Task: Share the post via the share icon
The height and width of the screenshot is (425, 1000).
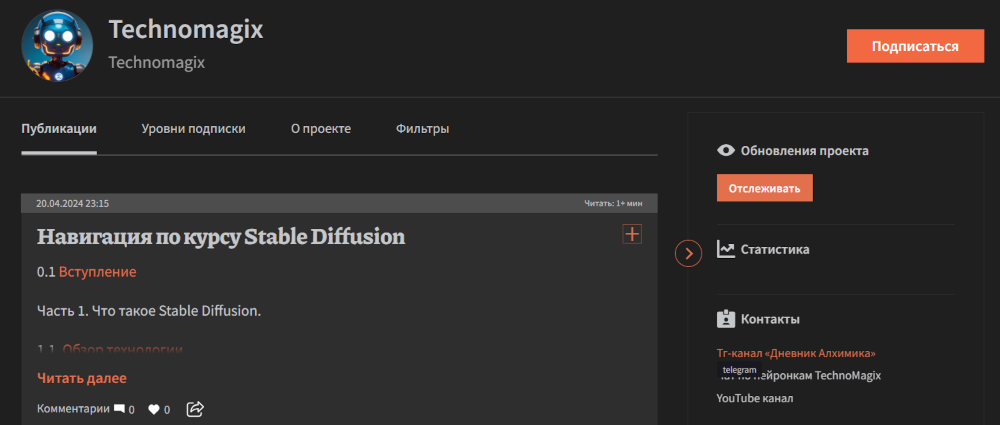Action: point(195,409)
